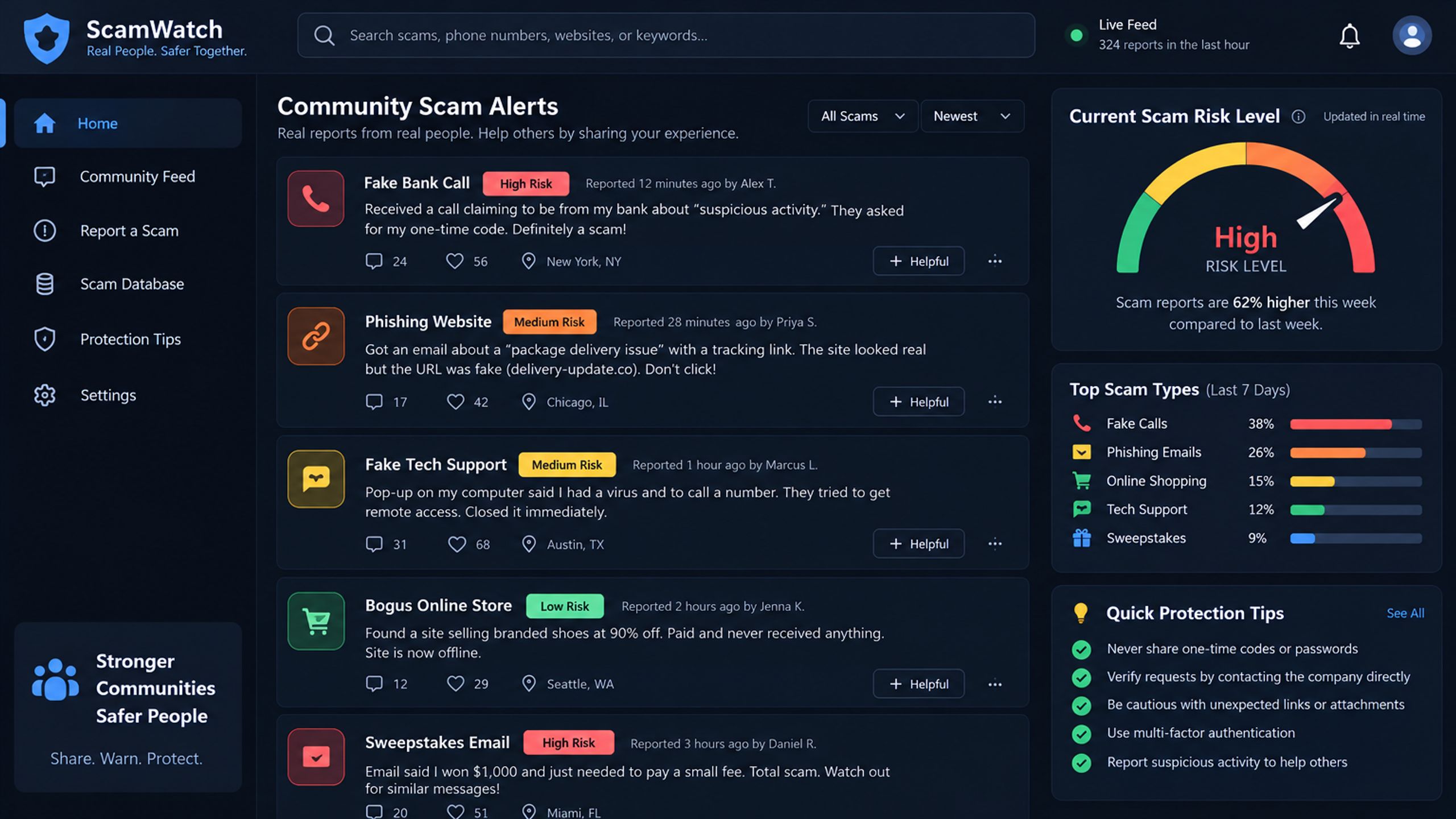This screenshot has height=819, width=1456.
Task: Like the Fake Bank Call post heart
Action: [454, 261]
